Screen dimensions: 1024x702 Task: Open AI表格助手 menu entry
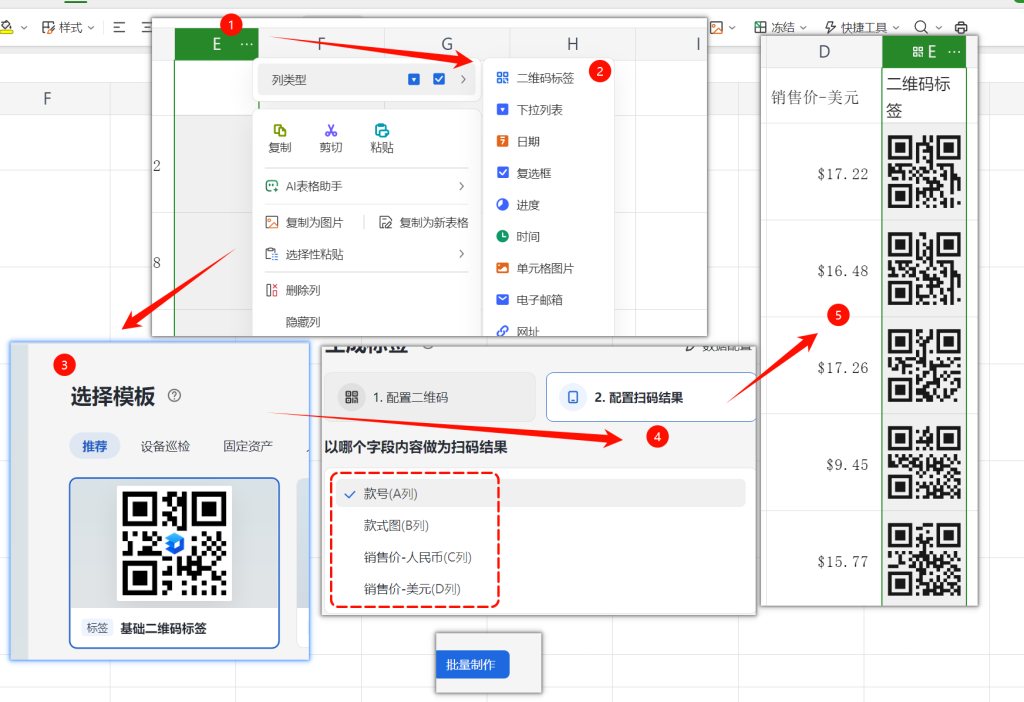pyautogui.click(x=366, y=186)
